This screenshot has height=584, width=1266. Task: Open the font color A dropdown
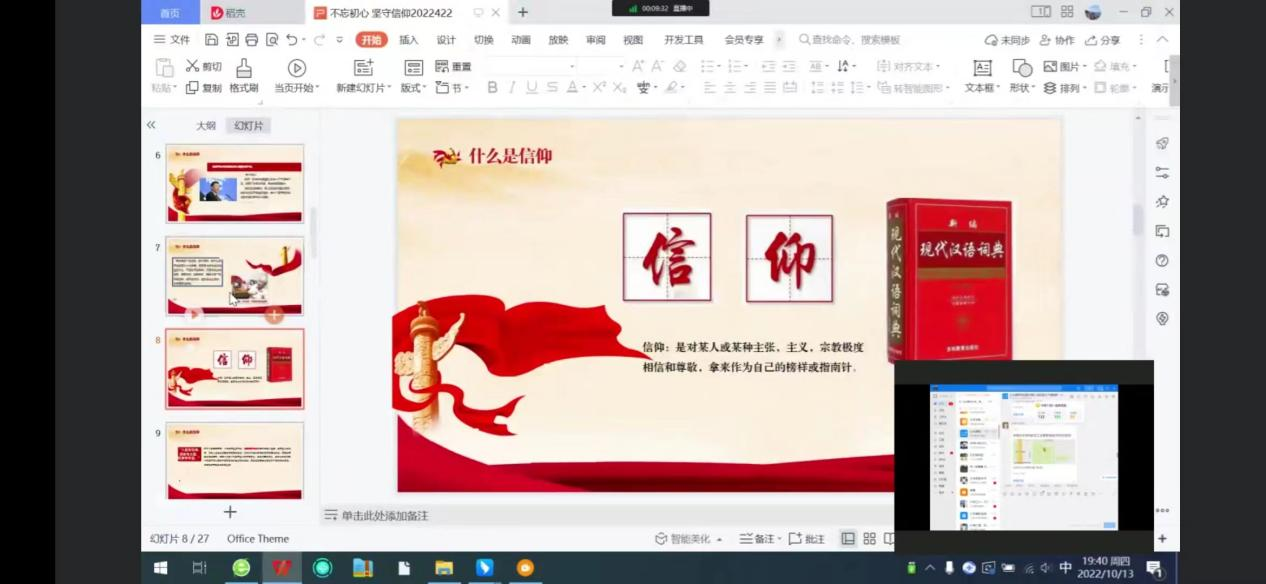coord(577,88)
